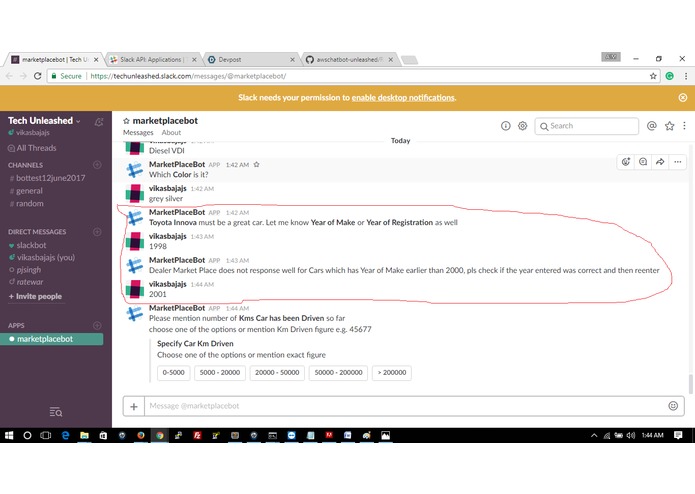Show hidden system tray icons chevron
This screenshot has width=695, height=494.
594,436
